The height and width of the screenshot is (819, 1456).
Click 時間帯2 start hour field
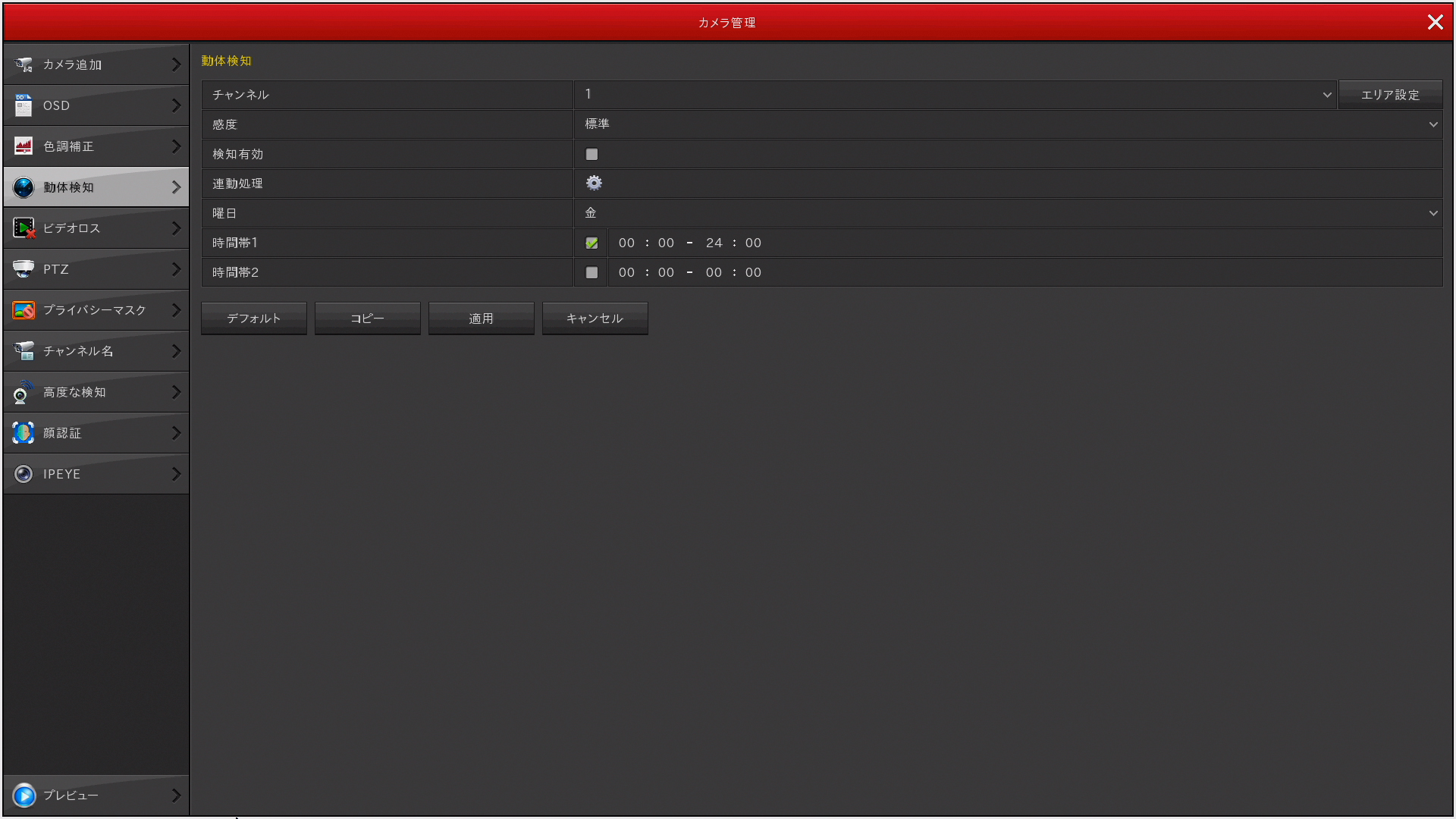pos(626,272)
